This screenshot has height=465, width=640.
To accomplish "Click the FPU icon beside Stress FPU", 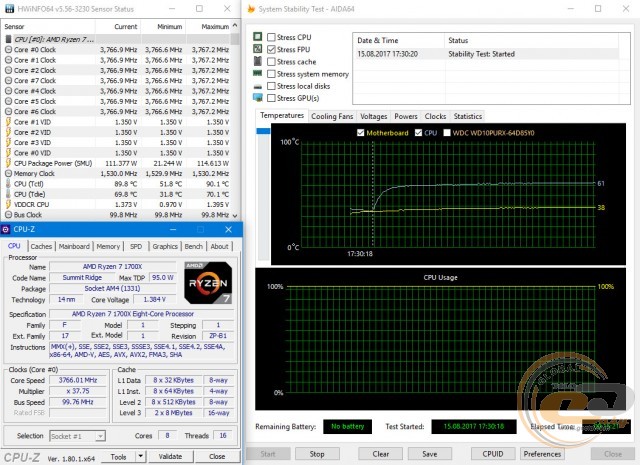I will (258, 49).
